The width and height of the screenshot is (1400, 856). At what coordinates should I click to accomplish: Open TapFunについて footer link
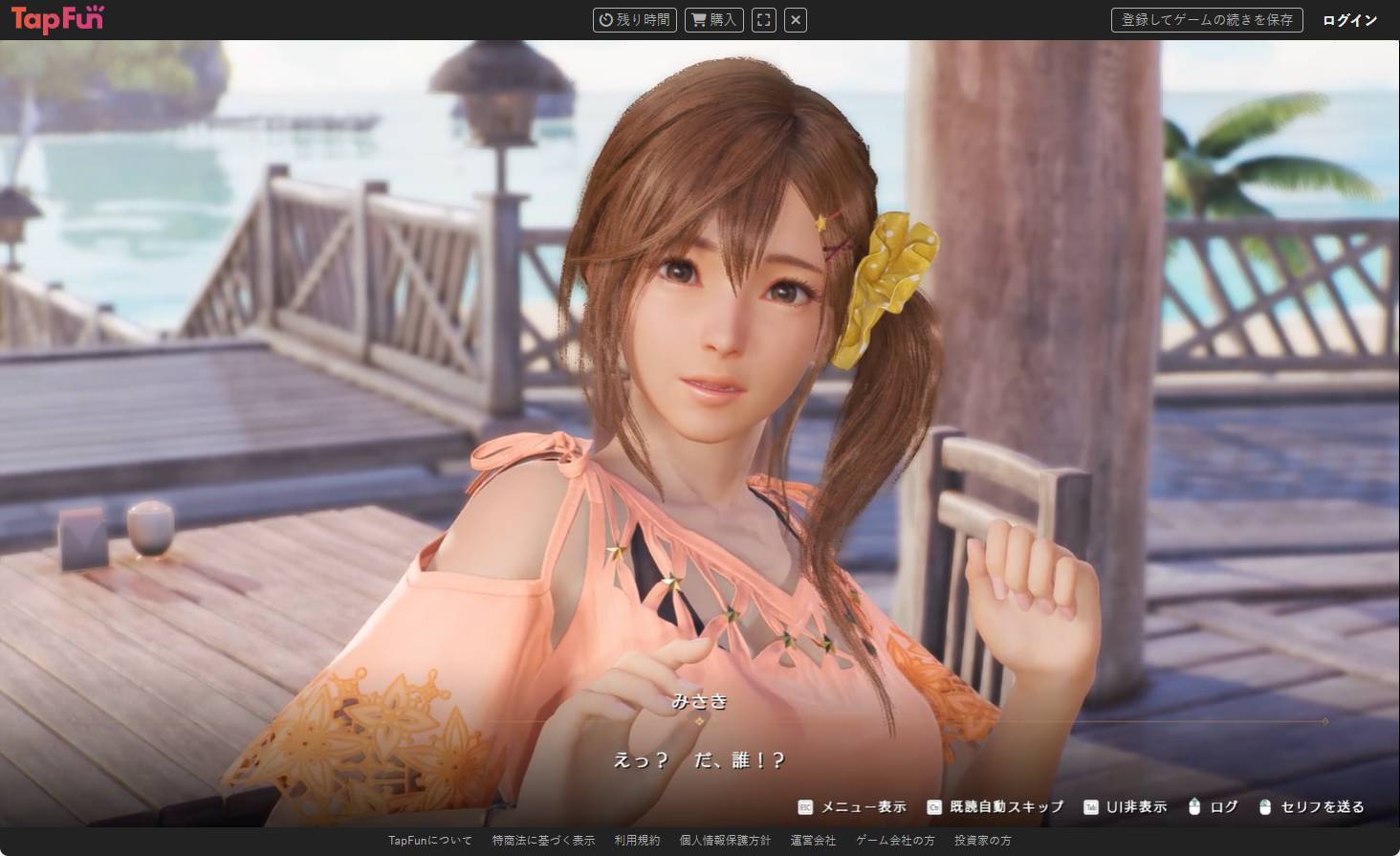(430, 841)
